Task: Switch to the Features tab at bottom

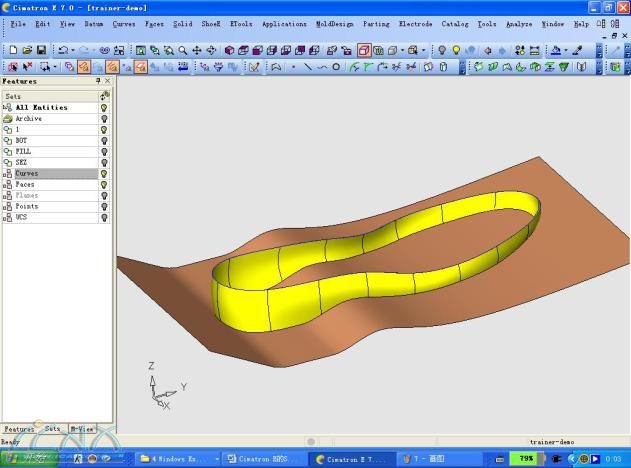Action: (x=19, y=427)
